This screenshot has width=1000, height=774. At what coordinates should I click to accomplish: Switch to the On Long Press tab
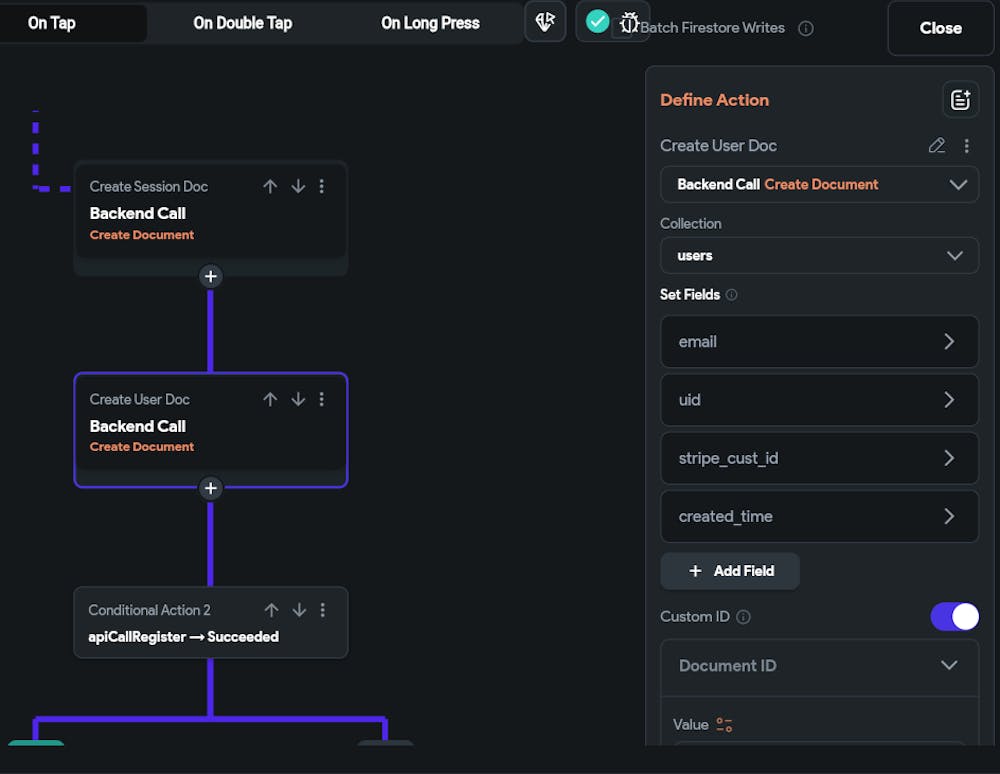[430, 23]
